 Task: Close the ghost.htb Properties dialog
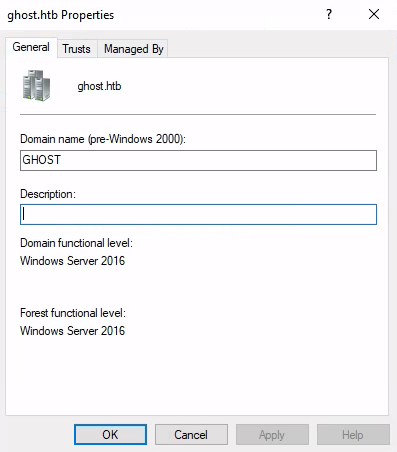pos(374,14)
